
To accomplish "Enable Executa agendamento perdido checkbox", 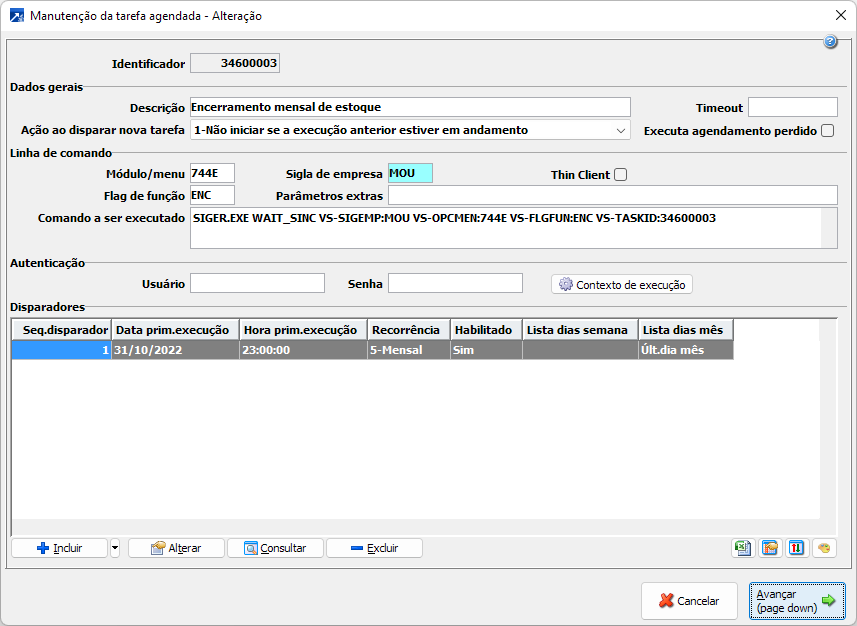I will click(x=827, y=131).
